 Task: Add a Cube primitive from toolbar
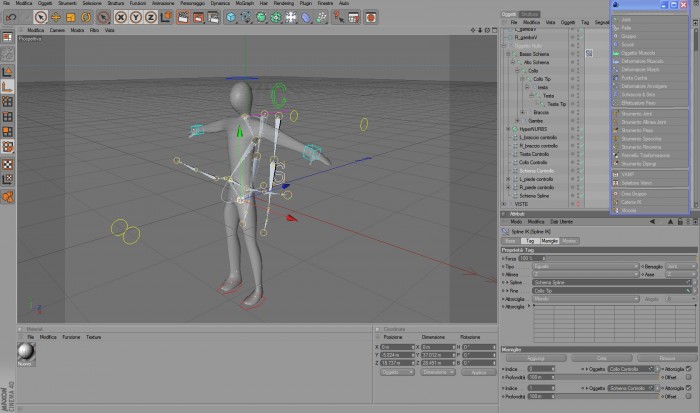[231, 17]
